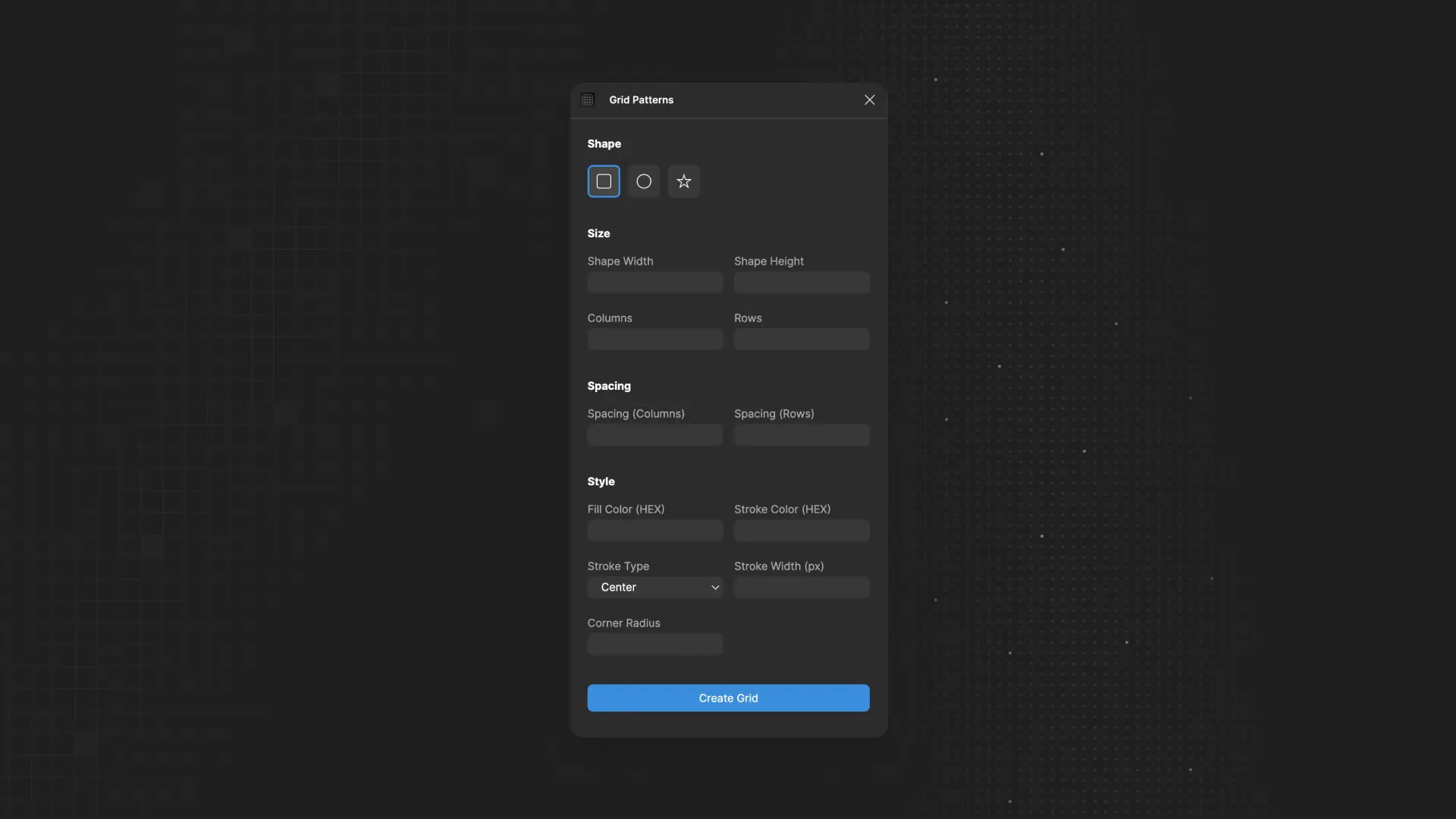
Task: Click the Create Grid button
Action: coord(729,698)
